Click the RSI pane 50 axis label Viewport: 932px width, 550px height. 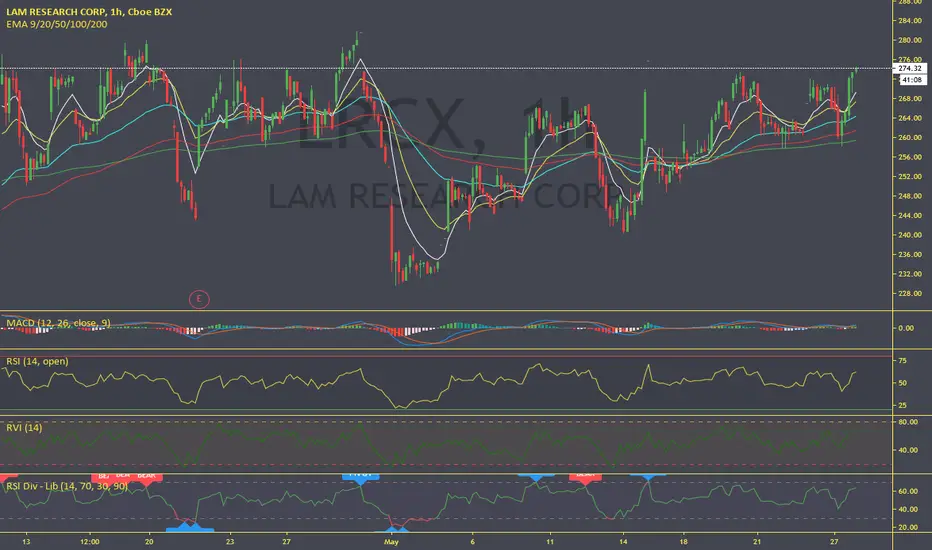[x=902, y=383]
